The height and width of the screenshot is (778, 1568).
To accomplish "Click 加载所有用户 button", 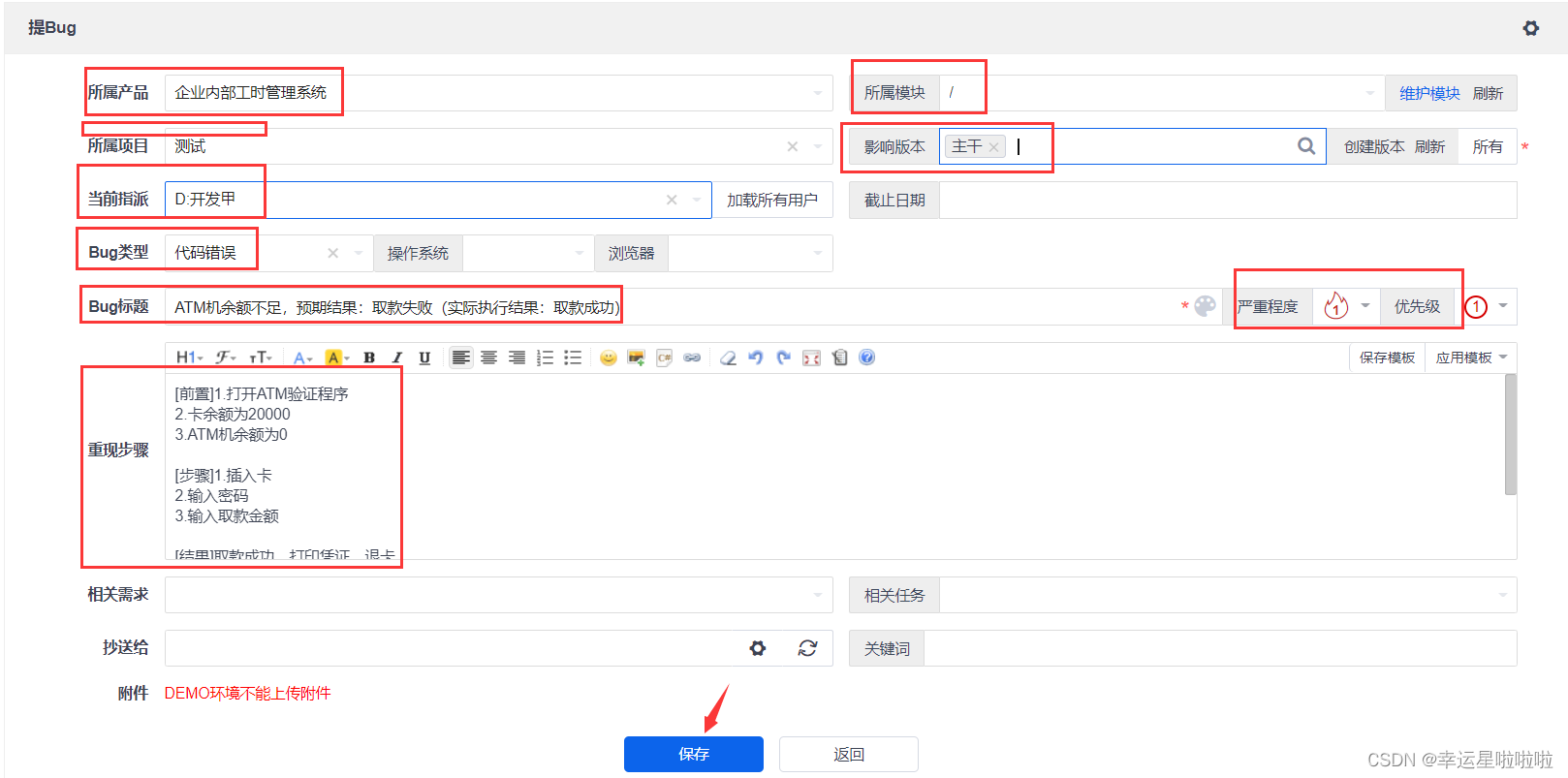I will click(x=772, y=200).
